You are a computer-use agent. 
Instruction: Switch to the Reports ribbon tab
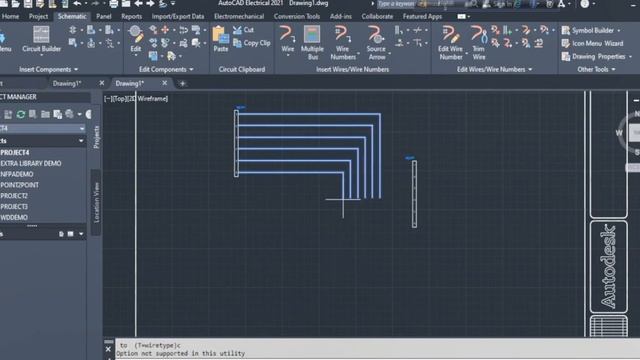click(131, 17)
